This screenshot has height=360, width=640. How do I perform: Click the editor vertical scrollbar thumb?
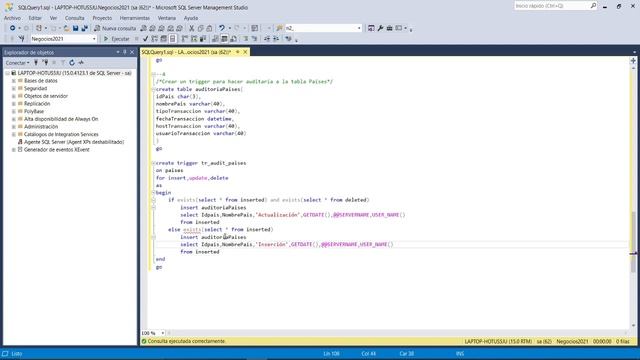click(x=633, y=242)
